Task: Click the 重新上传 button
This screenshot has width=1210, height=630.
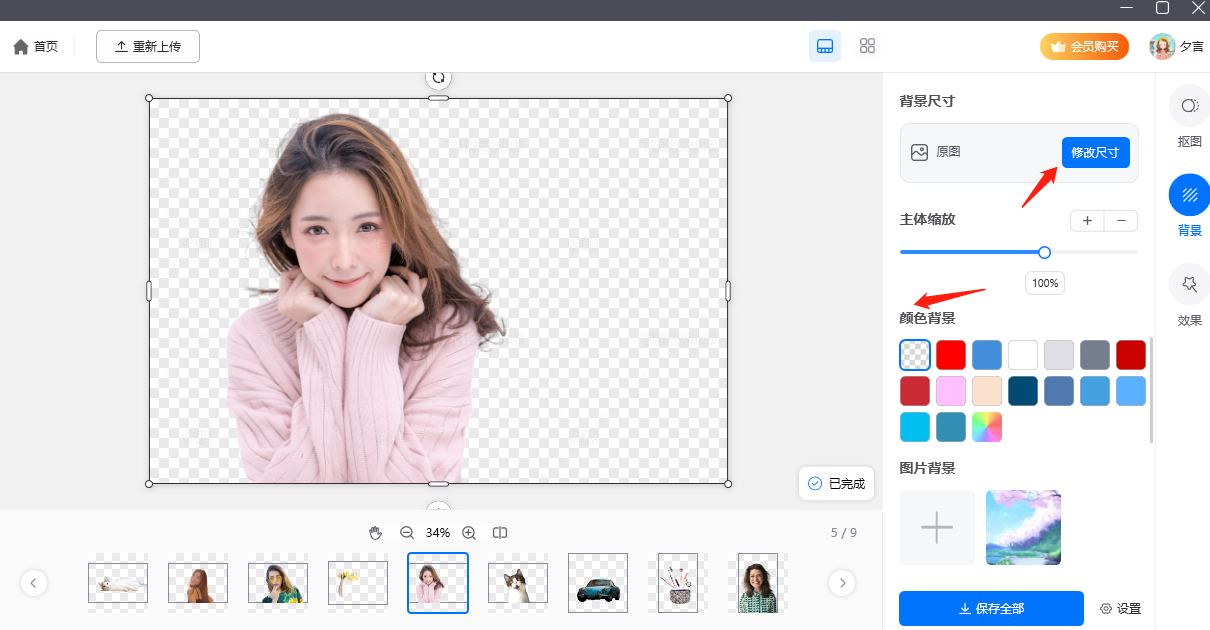Action: [x=148, y=47]
